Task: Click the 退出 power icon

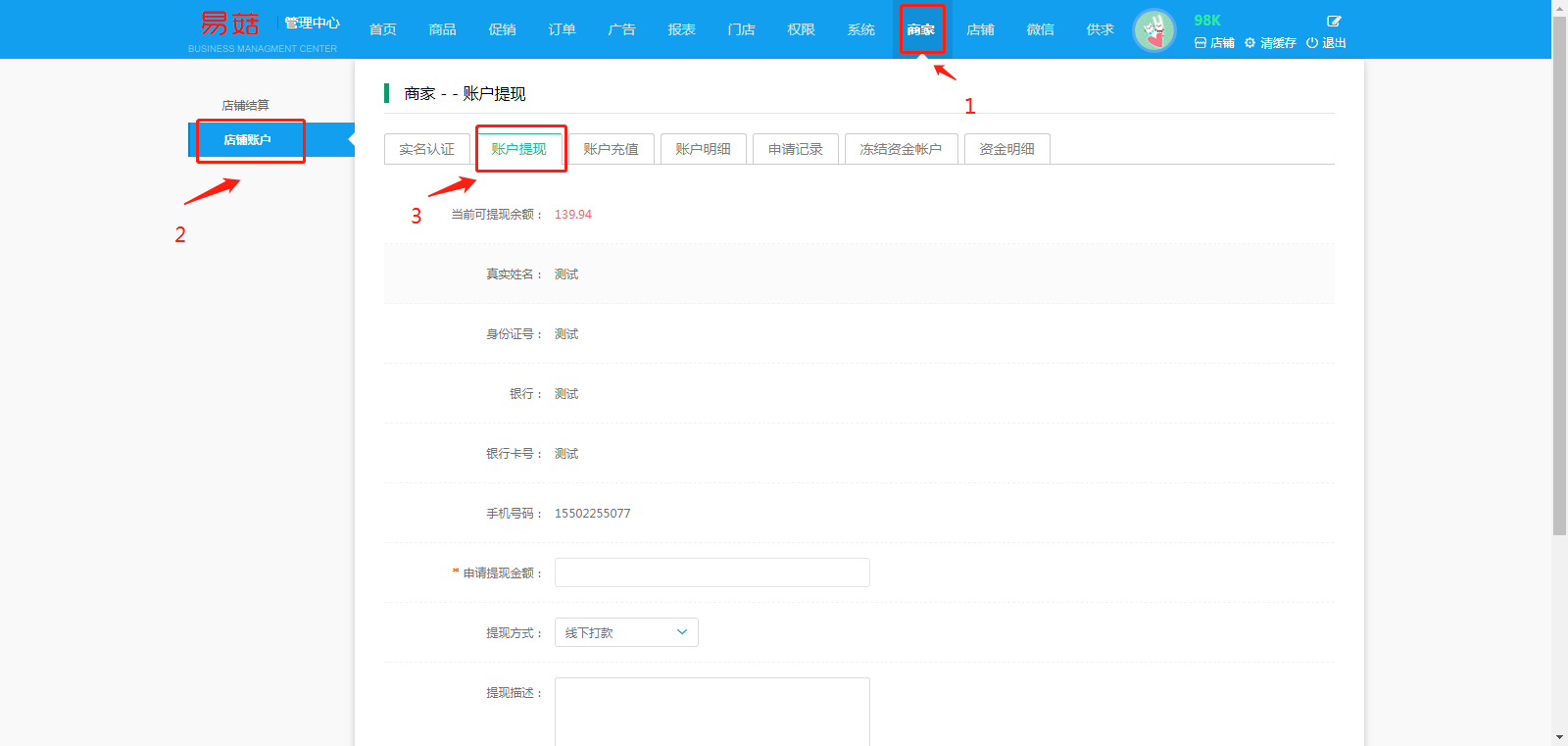Action: pos(1326,43)
